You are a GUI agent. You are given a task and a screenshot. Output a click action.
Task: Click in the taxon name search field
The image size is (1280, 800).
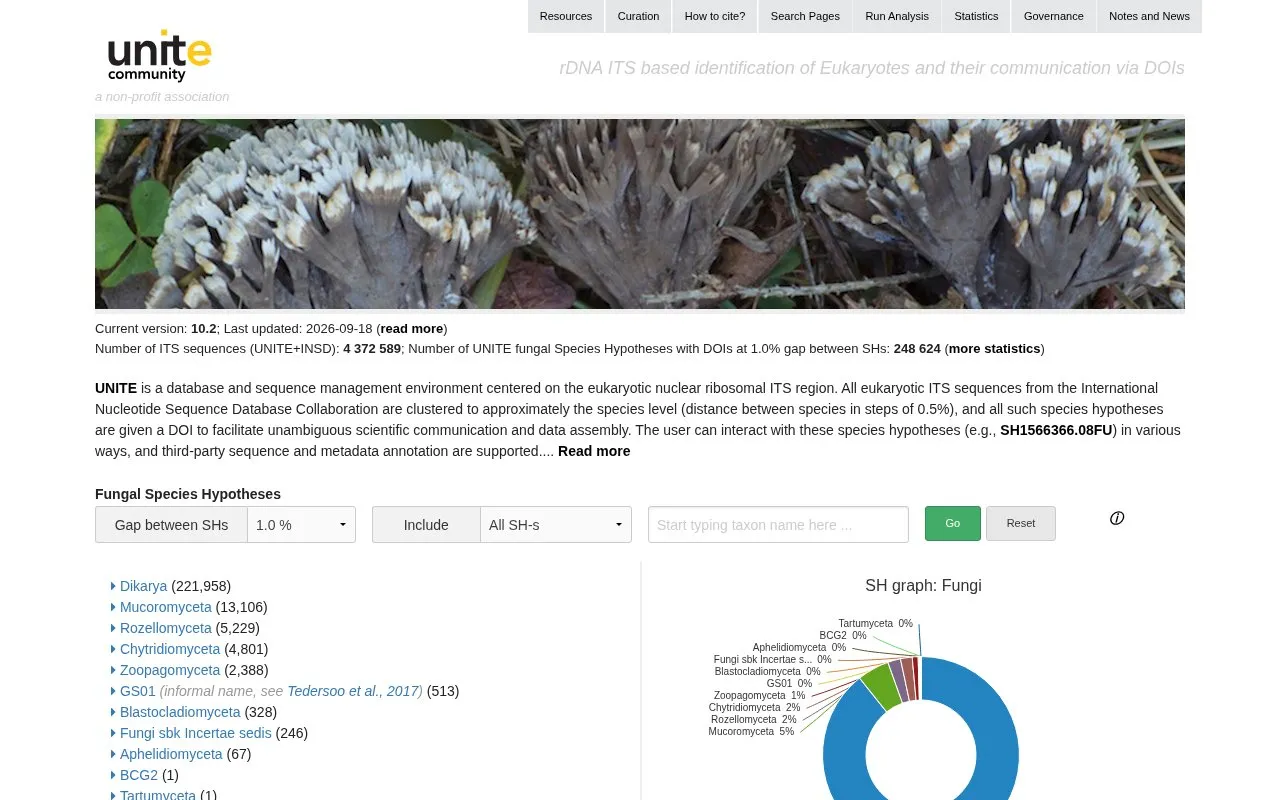click(x=778, y=525)
